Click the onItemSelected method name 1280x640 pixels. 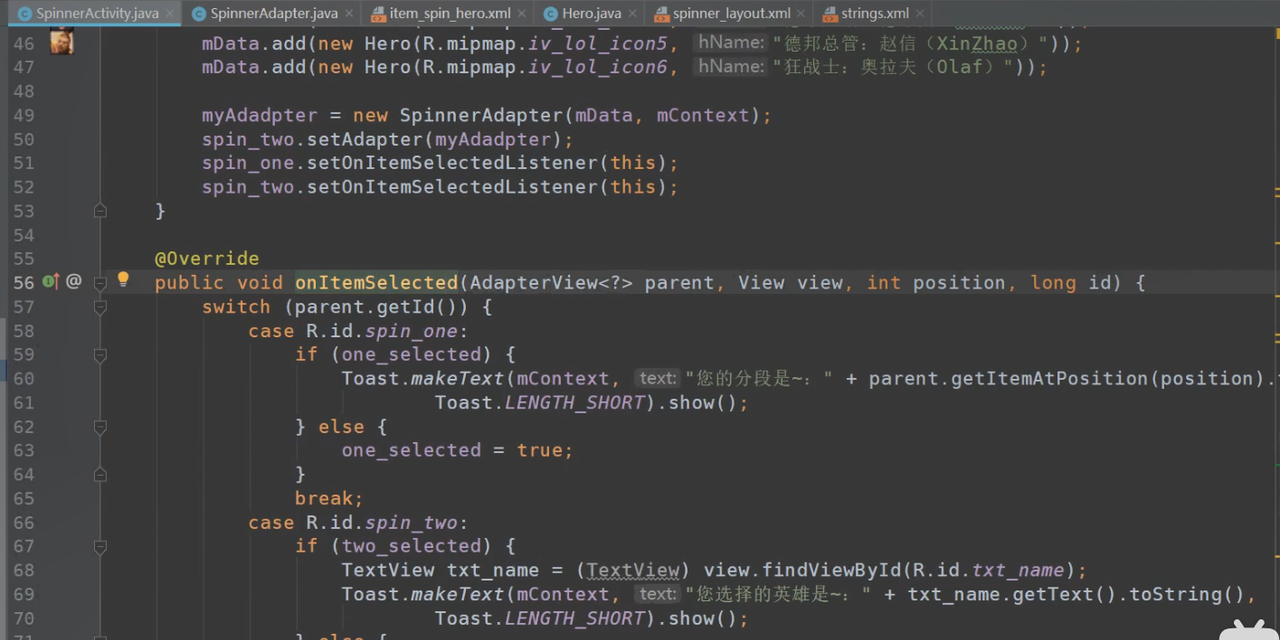pos(376,283)
